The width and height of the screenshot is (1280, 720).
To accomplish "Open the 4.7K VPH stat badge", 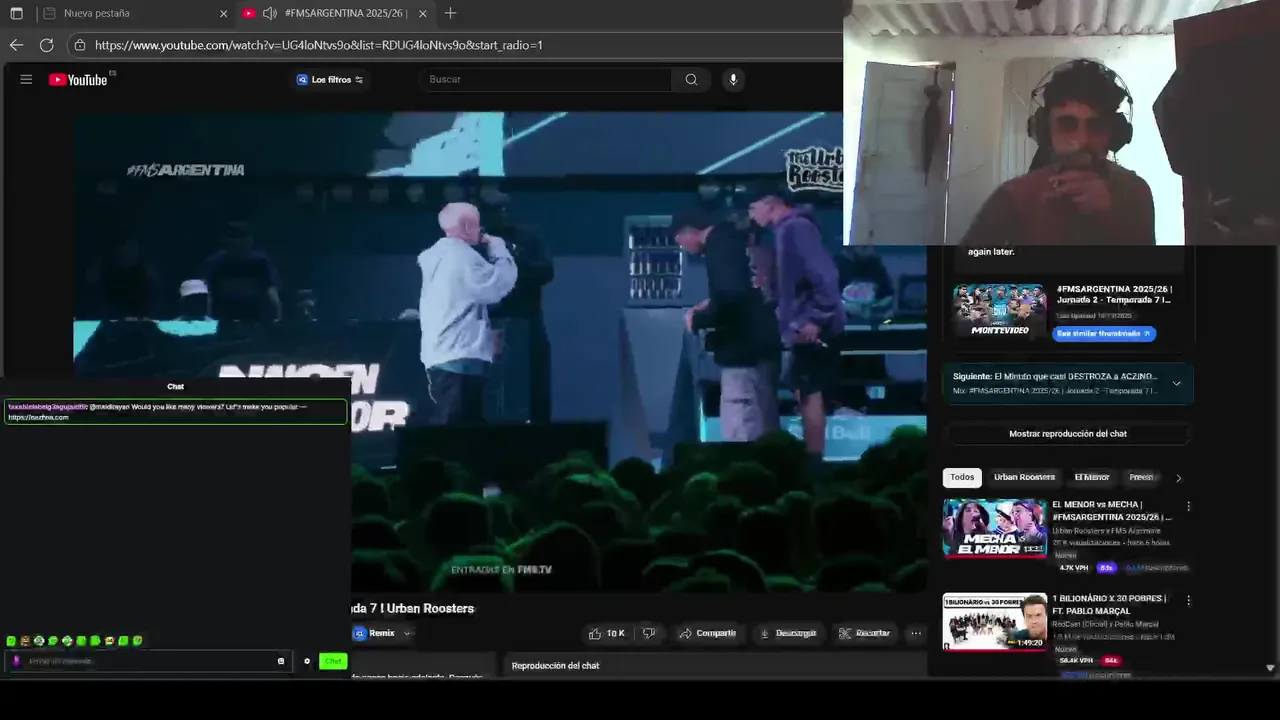I will (x=1074, y=568).
